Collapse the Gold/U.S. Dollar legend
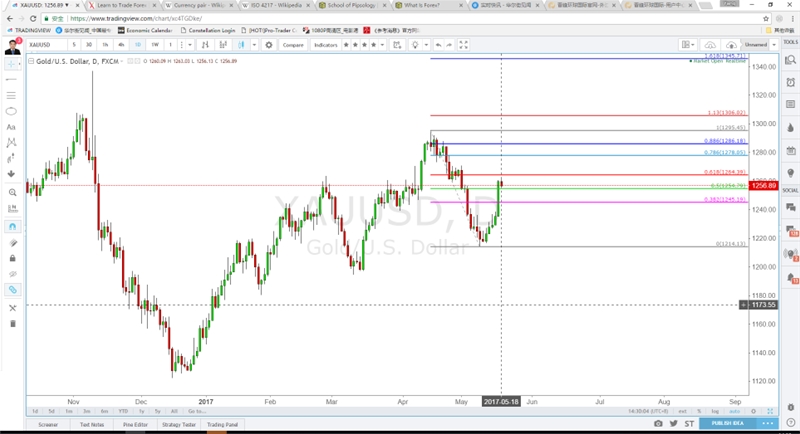This screenshot has width=800, height=434. (x=31, y=61)
